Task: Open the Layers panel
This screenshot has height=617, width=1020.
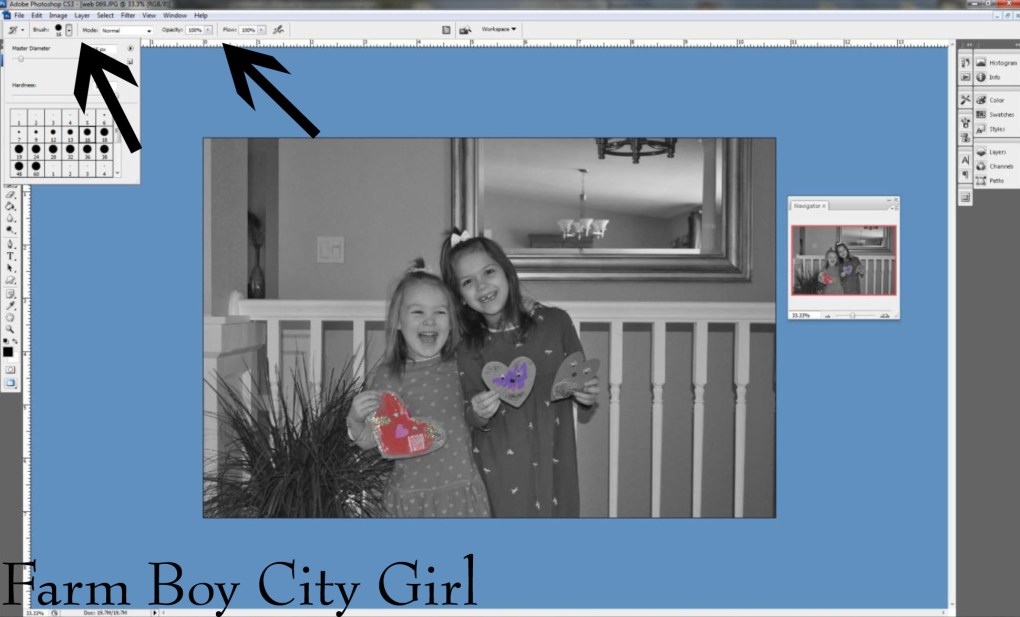Action: coord(997,152)
